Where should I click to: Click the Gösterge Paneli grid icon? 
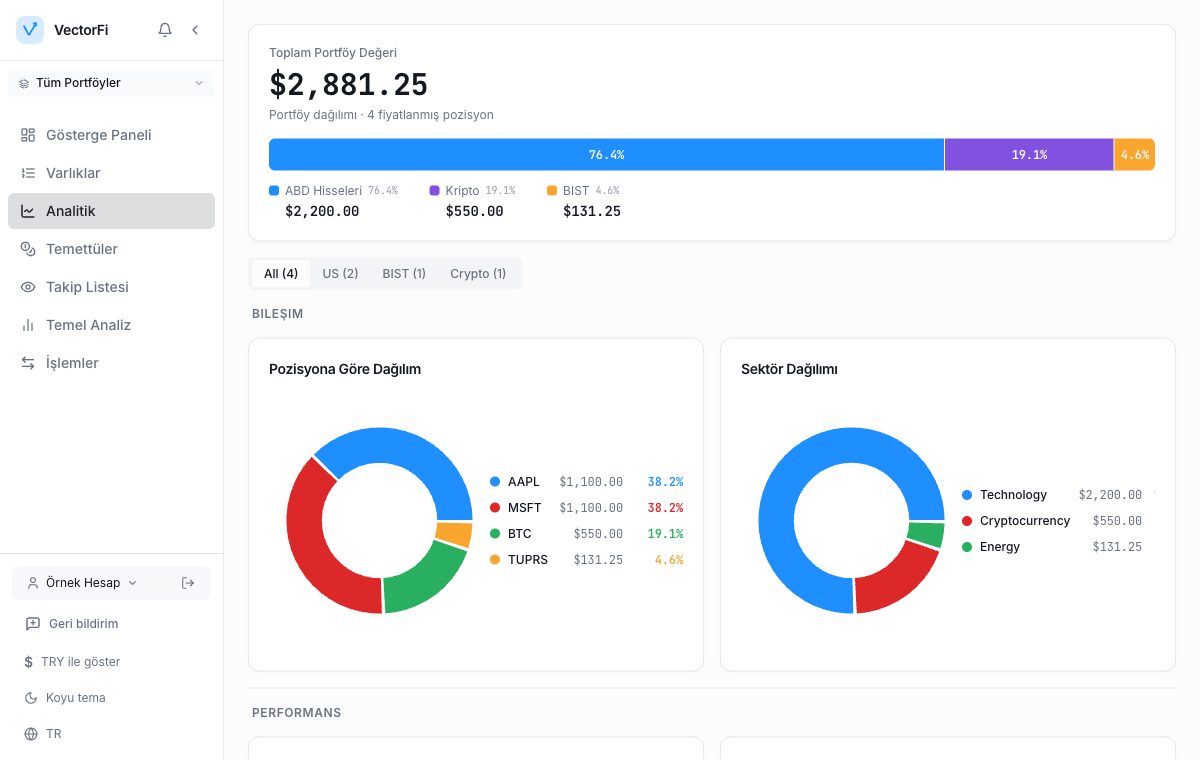(28, 135)
